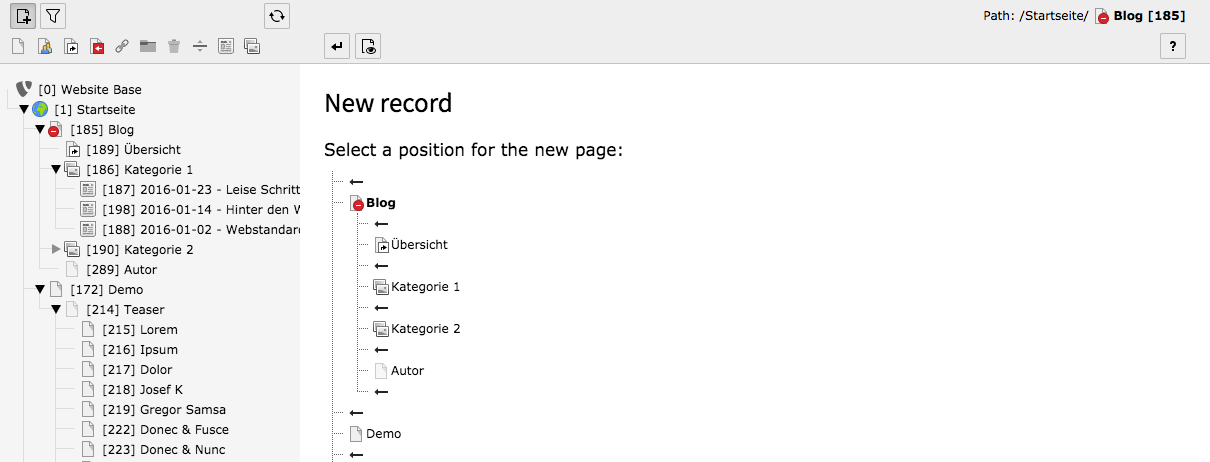Pick the backend user section page icon
Screen dimensions: 1210x462
pyautogui.click(x=45, y=46)
